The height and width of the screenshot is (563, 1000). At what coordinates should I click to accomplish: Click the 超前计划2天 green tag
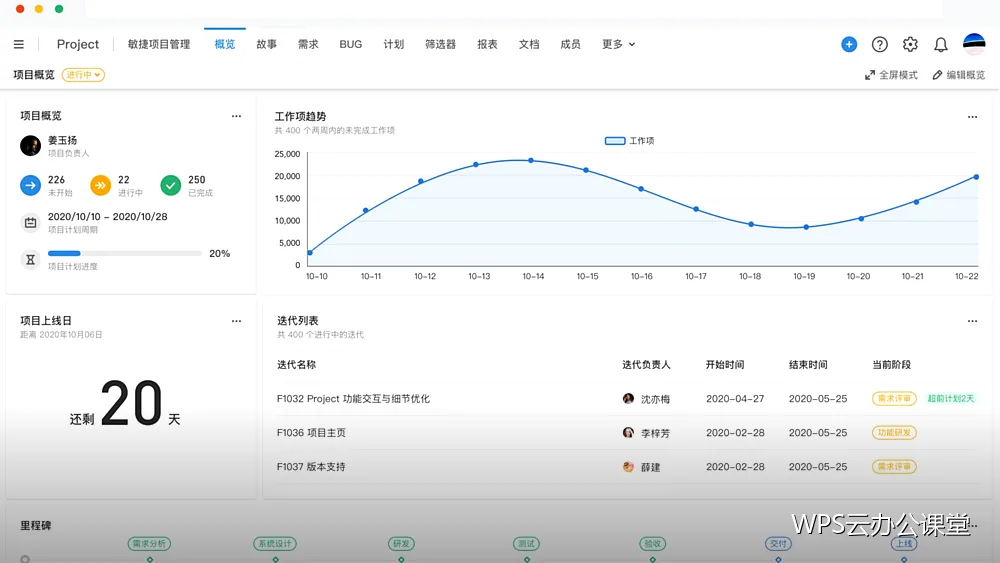pyautogui.click(x=951, y=398)
